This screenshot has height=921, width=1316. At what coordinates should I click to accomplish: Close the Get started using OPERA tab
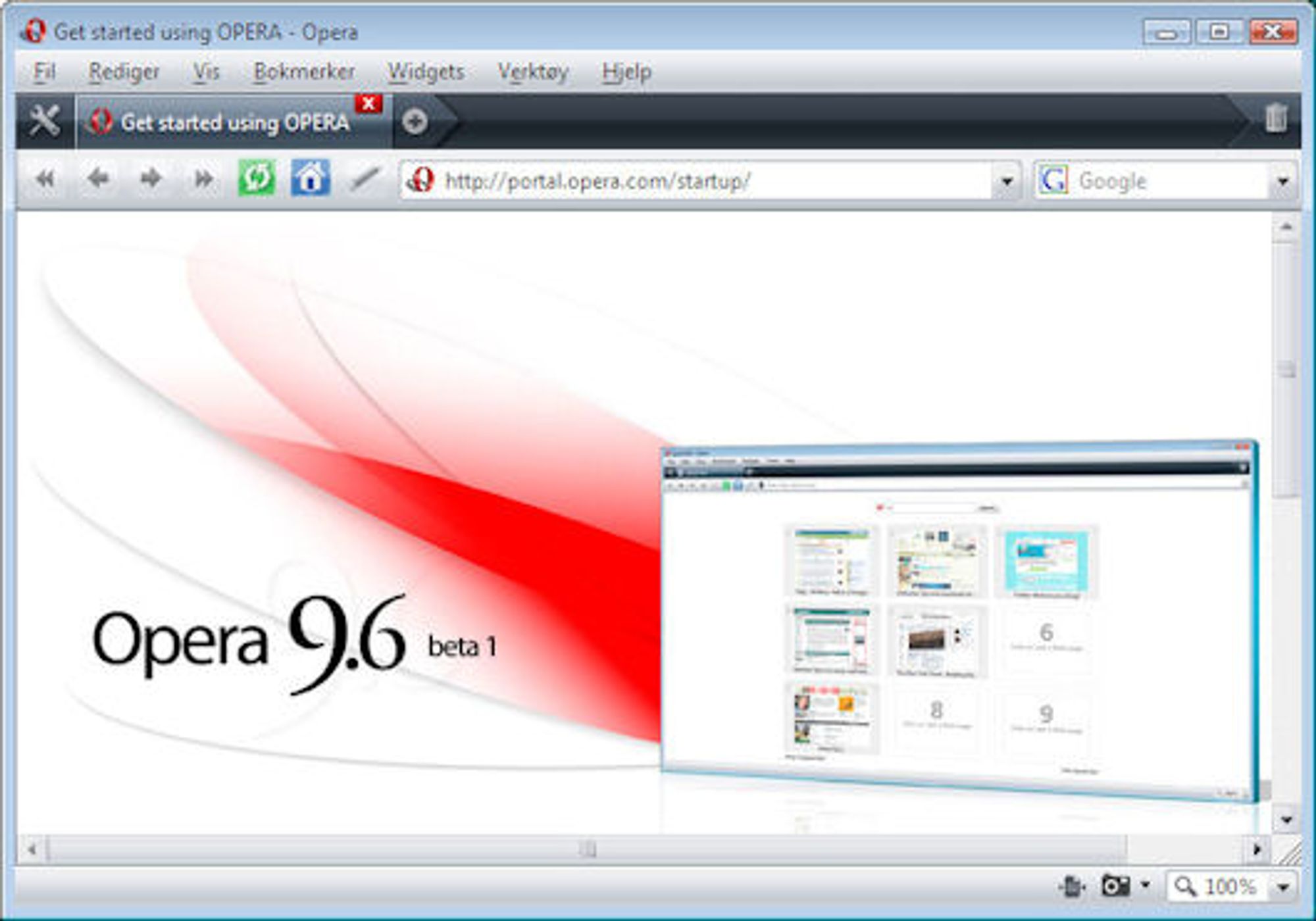368,104
